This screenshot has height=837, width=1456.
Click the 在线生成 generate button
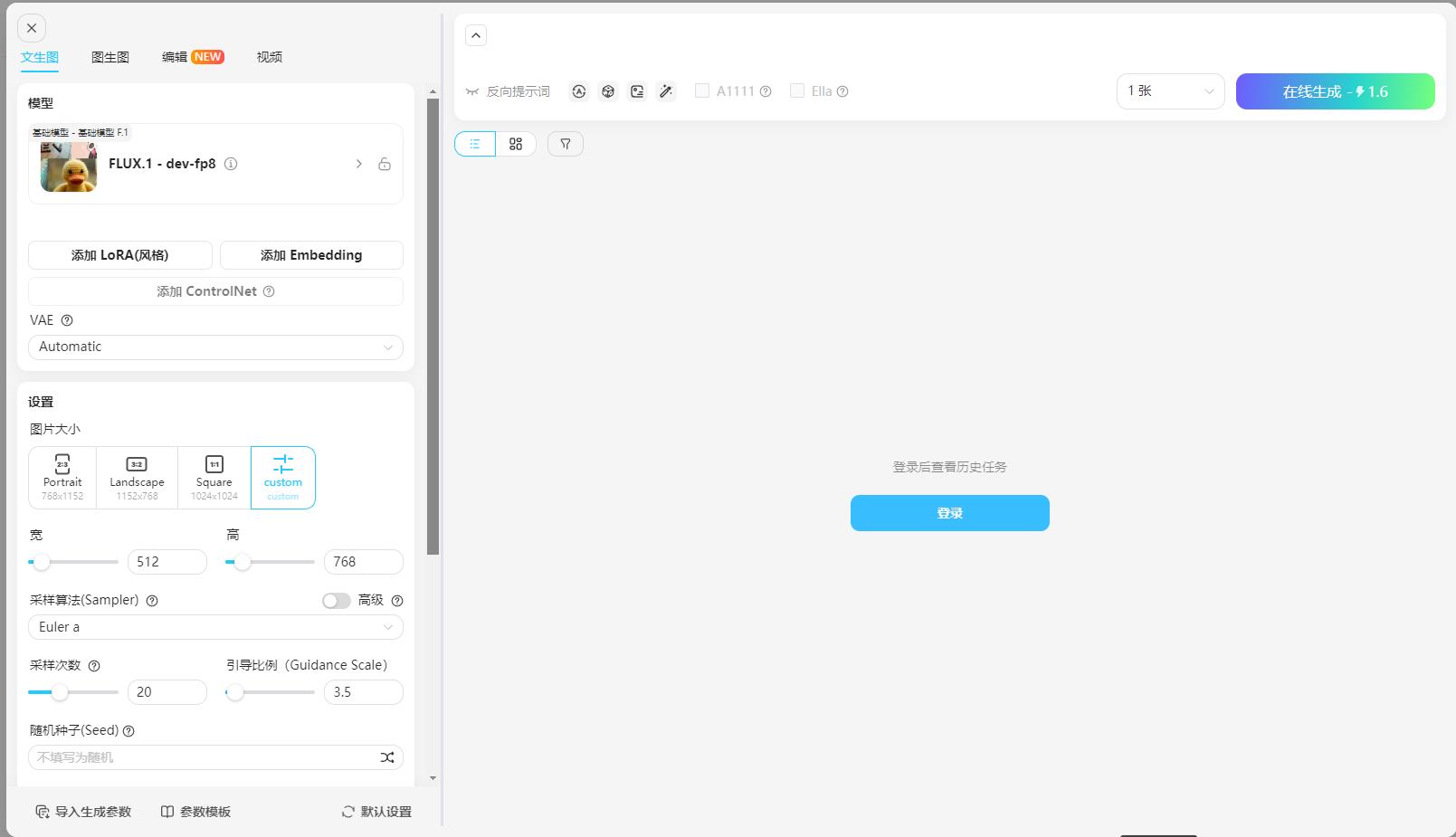pyautogui.click(x=1335, y=91)
